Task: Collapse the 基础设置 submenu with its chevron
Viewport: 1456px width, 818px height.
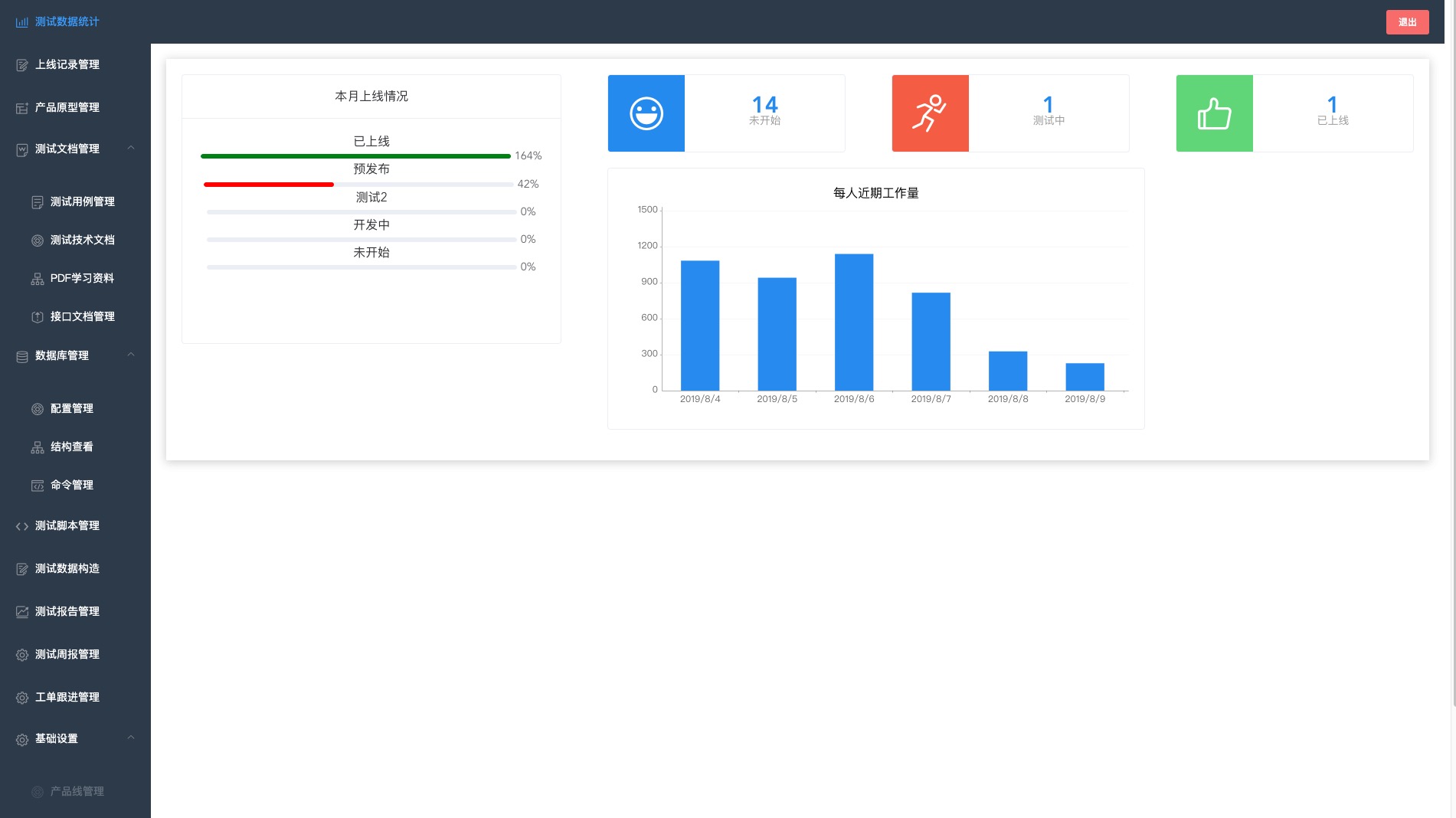Action: click(131, 738)
